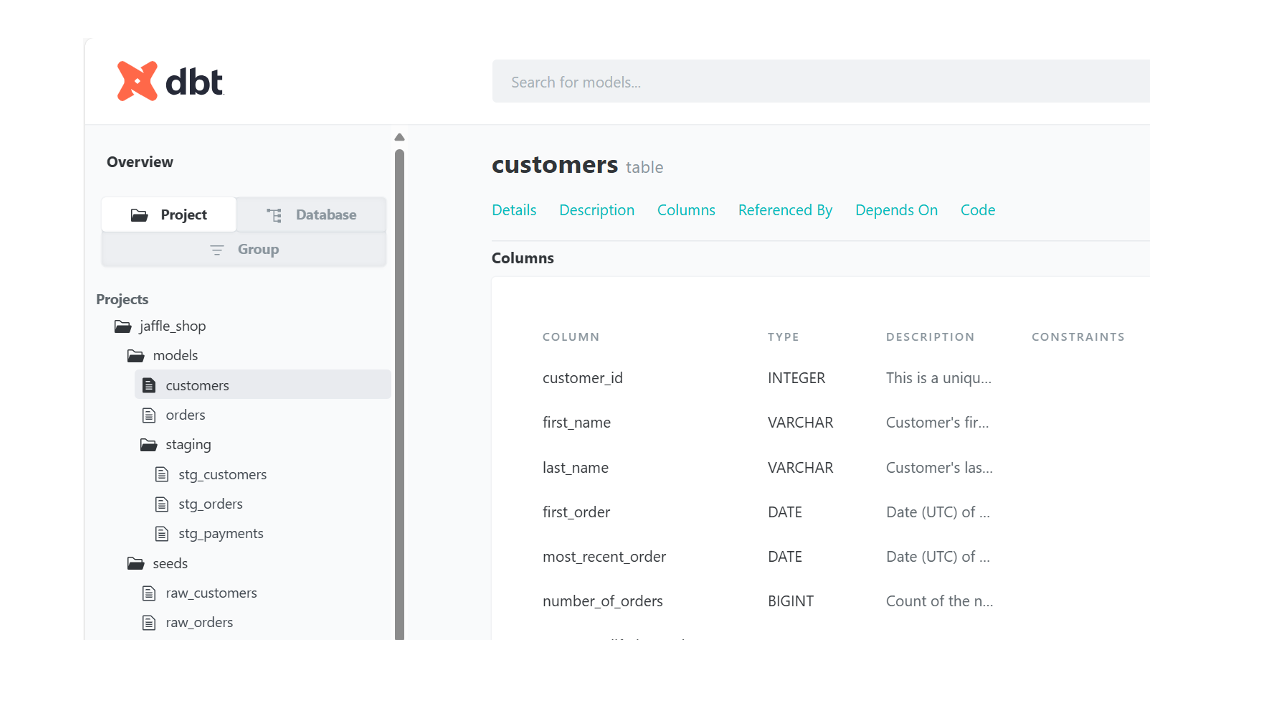
Task: Jump to the Depends On section
Action: click(x=896, y=210)
